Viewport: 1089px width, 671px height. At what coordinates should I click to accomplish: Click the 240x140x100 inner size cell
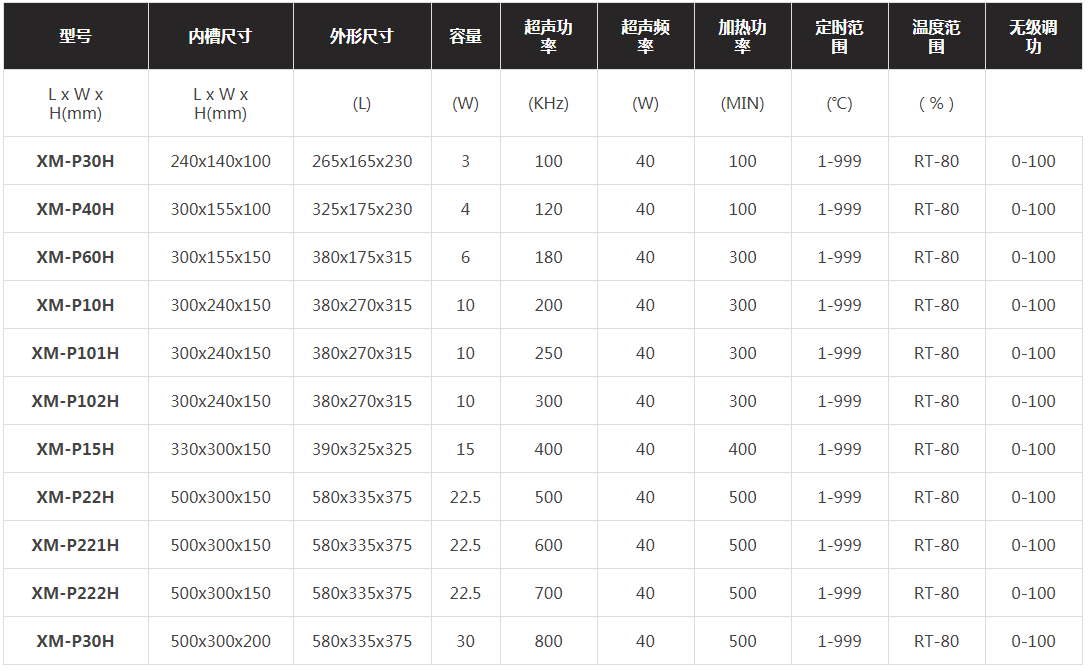221,161
